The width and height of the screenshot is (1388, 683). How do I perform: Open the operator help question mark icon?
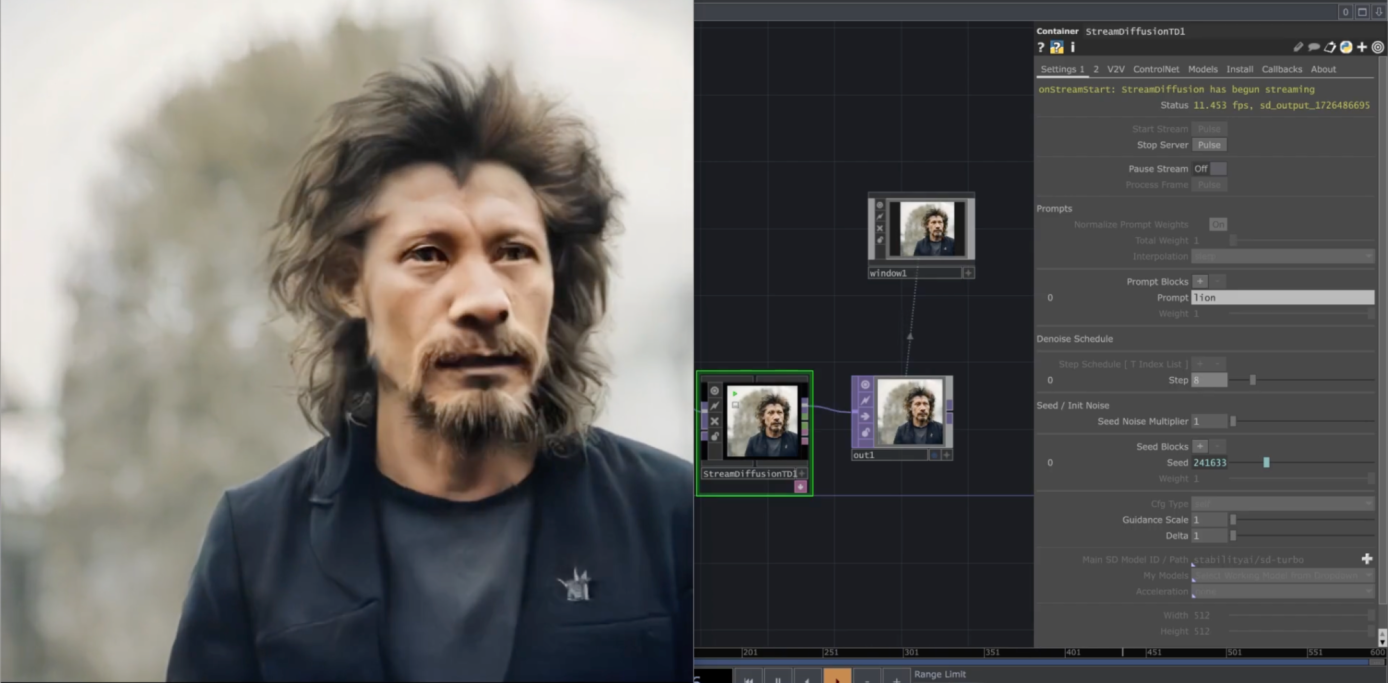tap(1041, 47)
